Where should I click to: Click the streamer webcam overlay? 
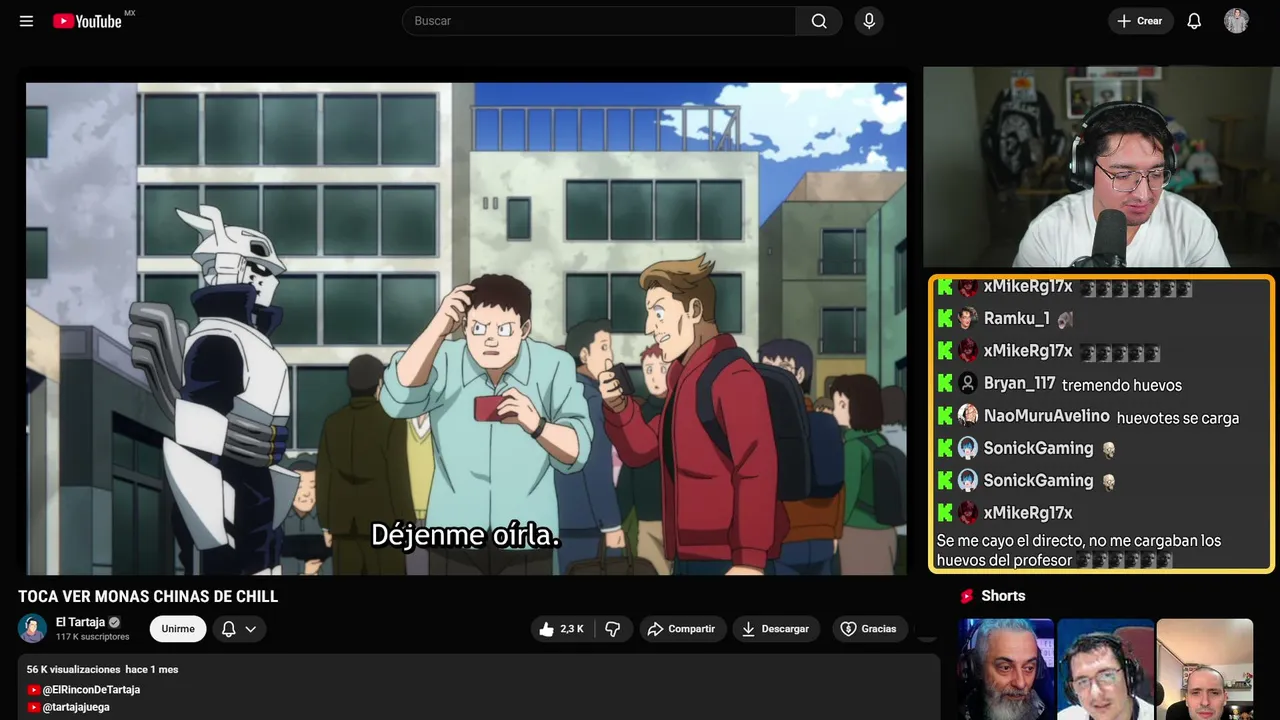click(x=1099, y=167)
